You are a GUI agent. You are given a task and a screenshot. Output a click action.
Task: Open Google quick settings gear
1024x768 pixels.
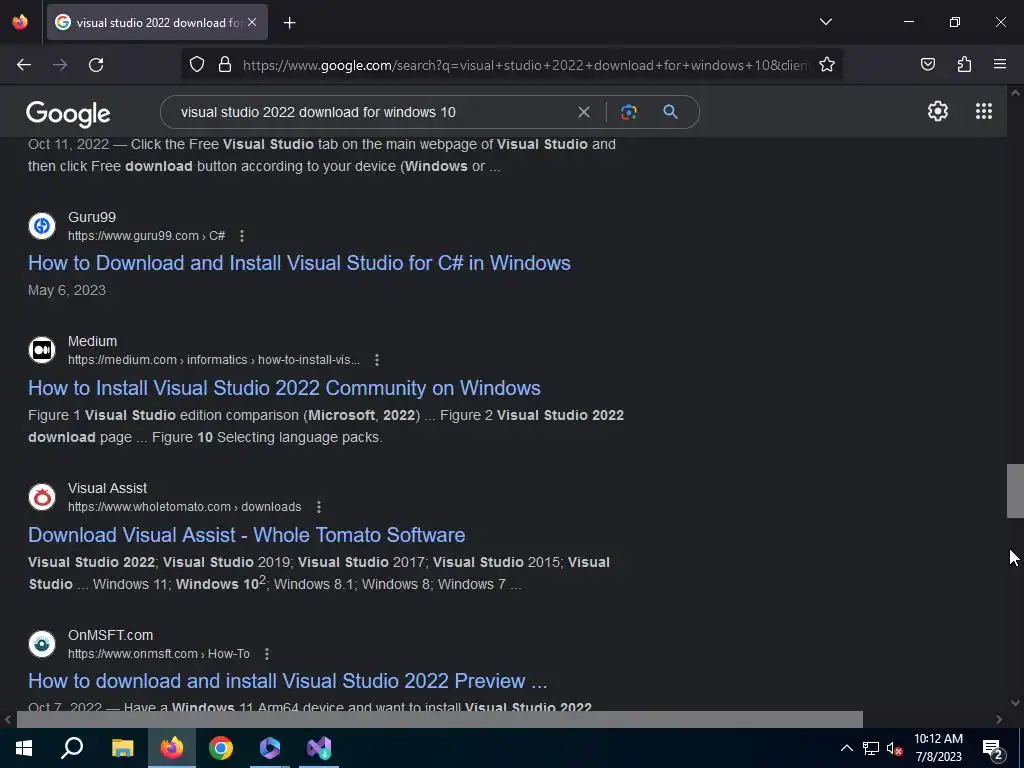[x=938, y=111]
